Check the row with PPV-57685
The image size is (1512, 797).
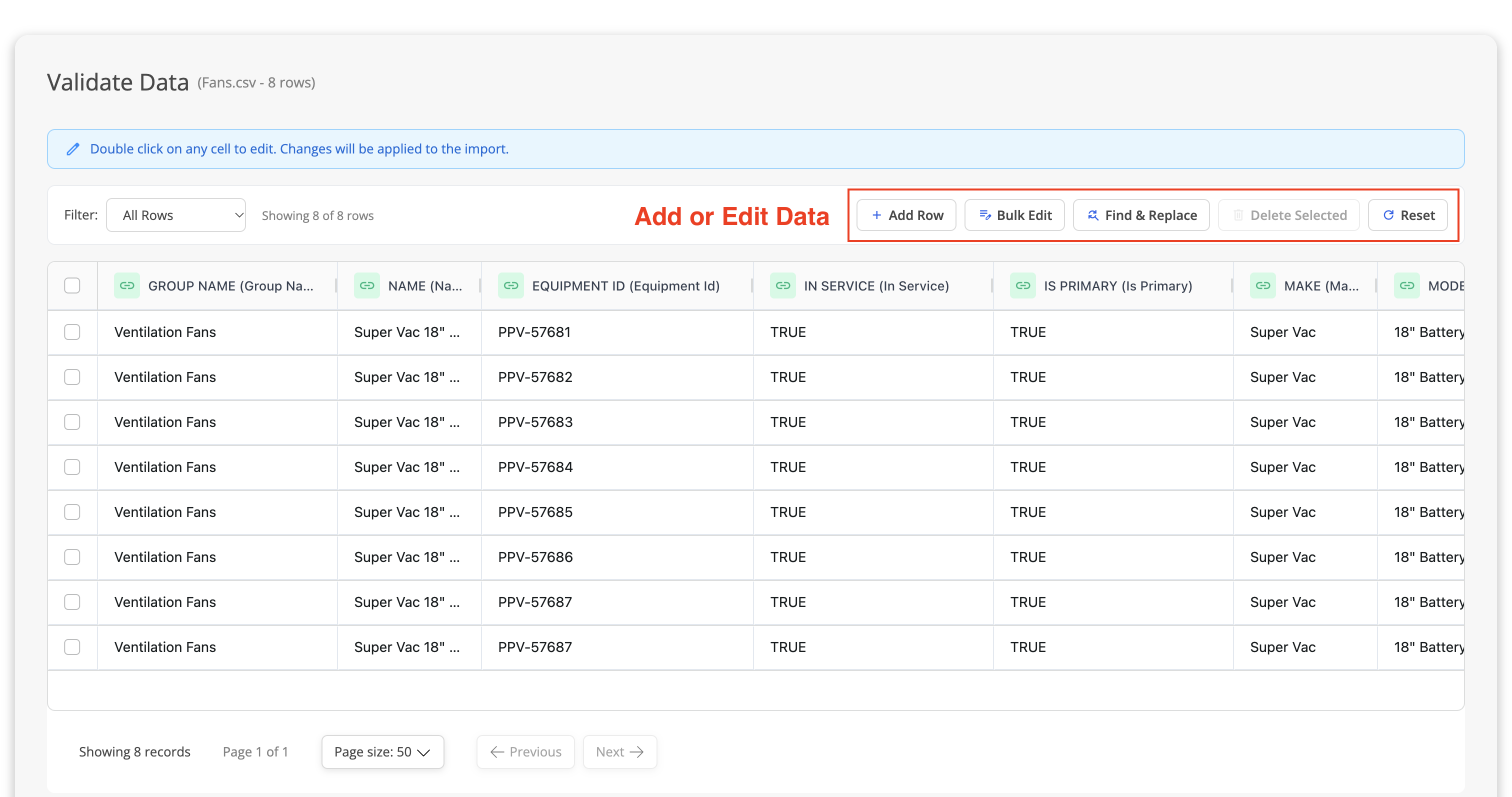(72, 512)
